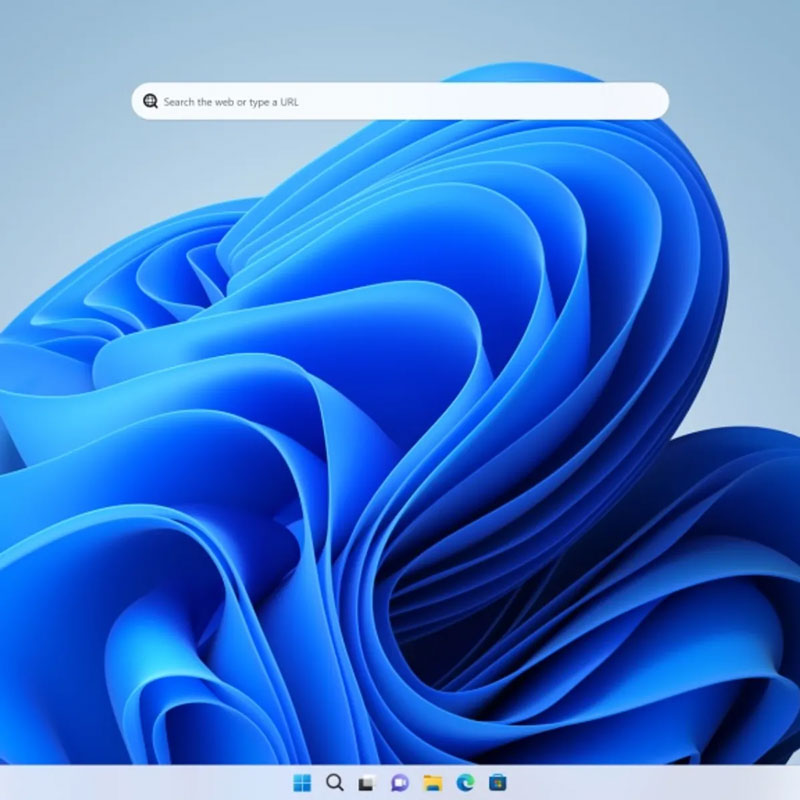Open Microsoft Store from the taskbar
Screen dimensions: 800x800
coord(497,782)
